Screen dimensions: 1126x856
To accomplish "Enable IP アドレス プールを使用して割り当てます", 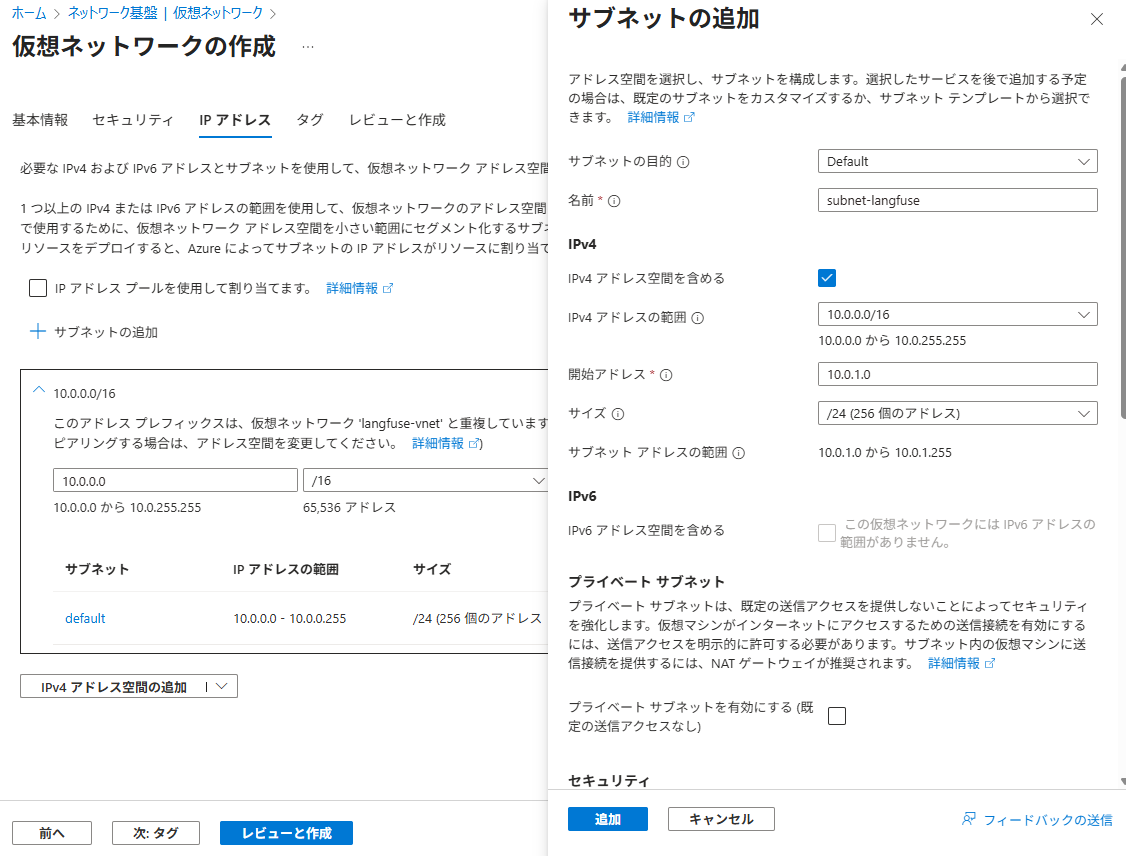I will [x=37, y=288].
